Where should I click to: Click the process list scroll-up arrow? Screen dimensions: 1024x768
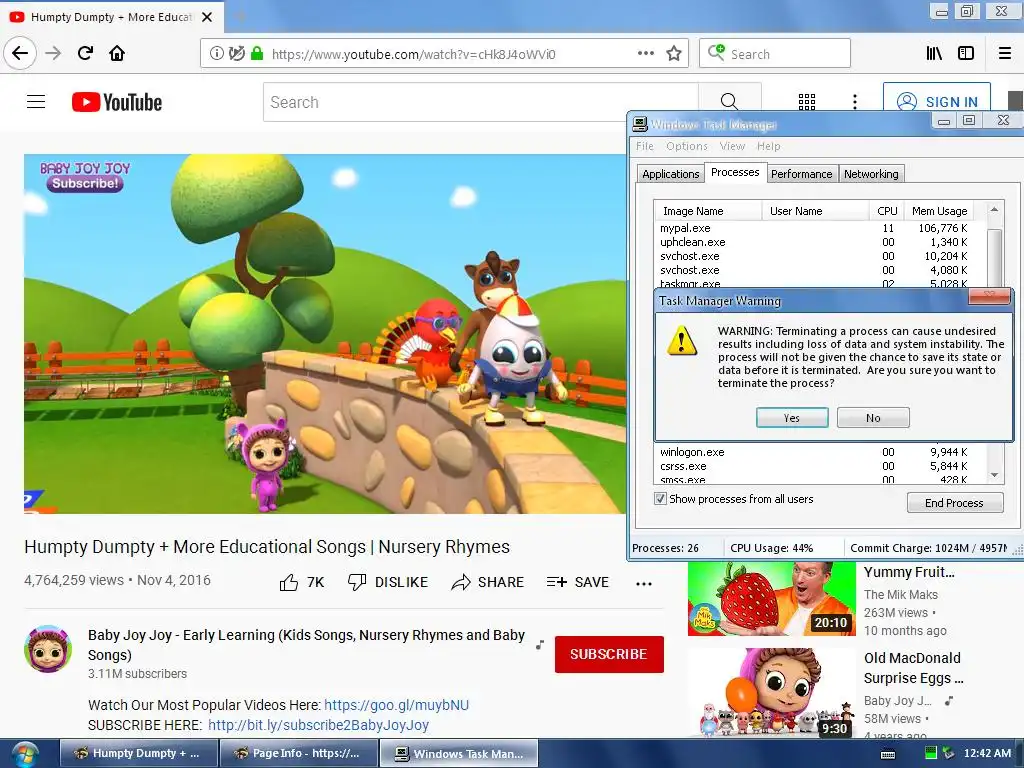tap(994, 210)
